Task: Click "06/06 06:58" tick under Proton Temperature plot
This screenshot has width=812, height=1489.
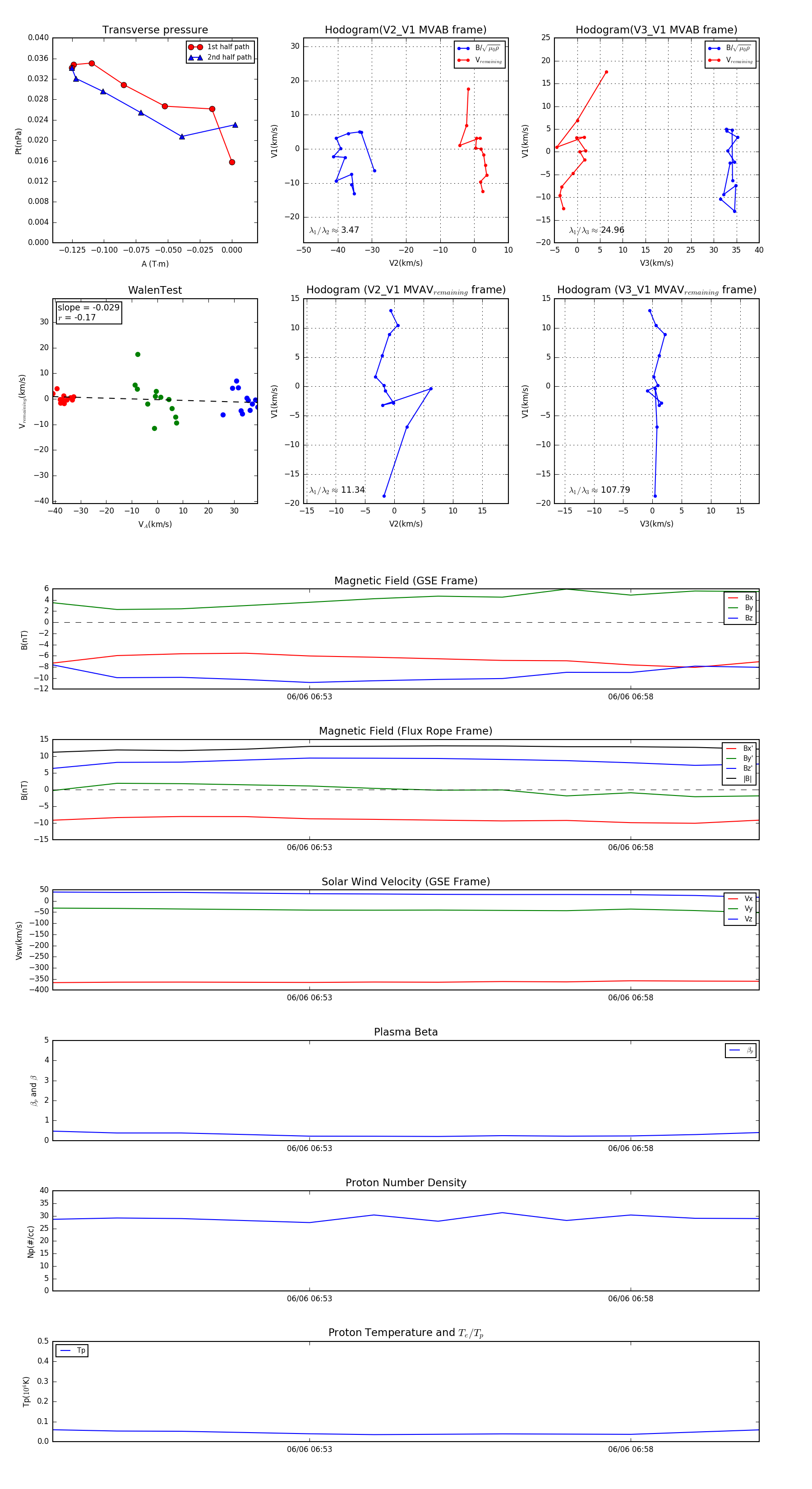Action: [631, 1449]
